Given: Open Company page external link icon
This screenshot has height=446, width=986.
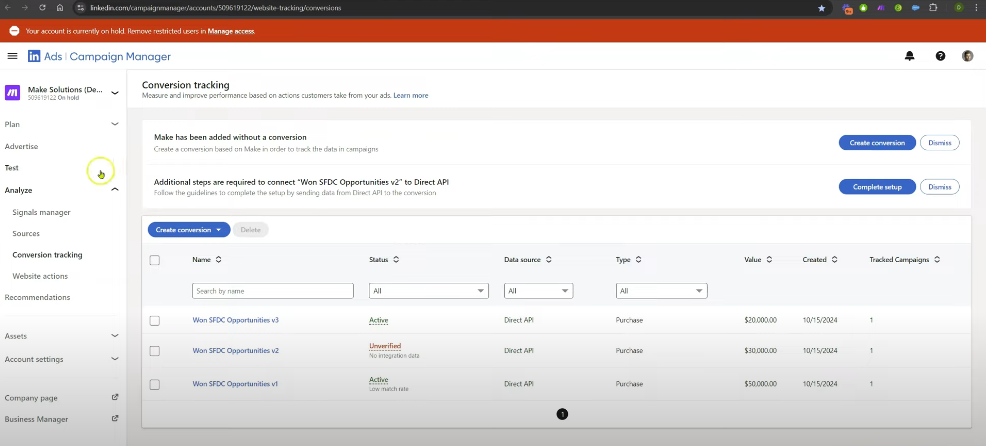Looking at the screenshot, I should (x=114, y=398).
